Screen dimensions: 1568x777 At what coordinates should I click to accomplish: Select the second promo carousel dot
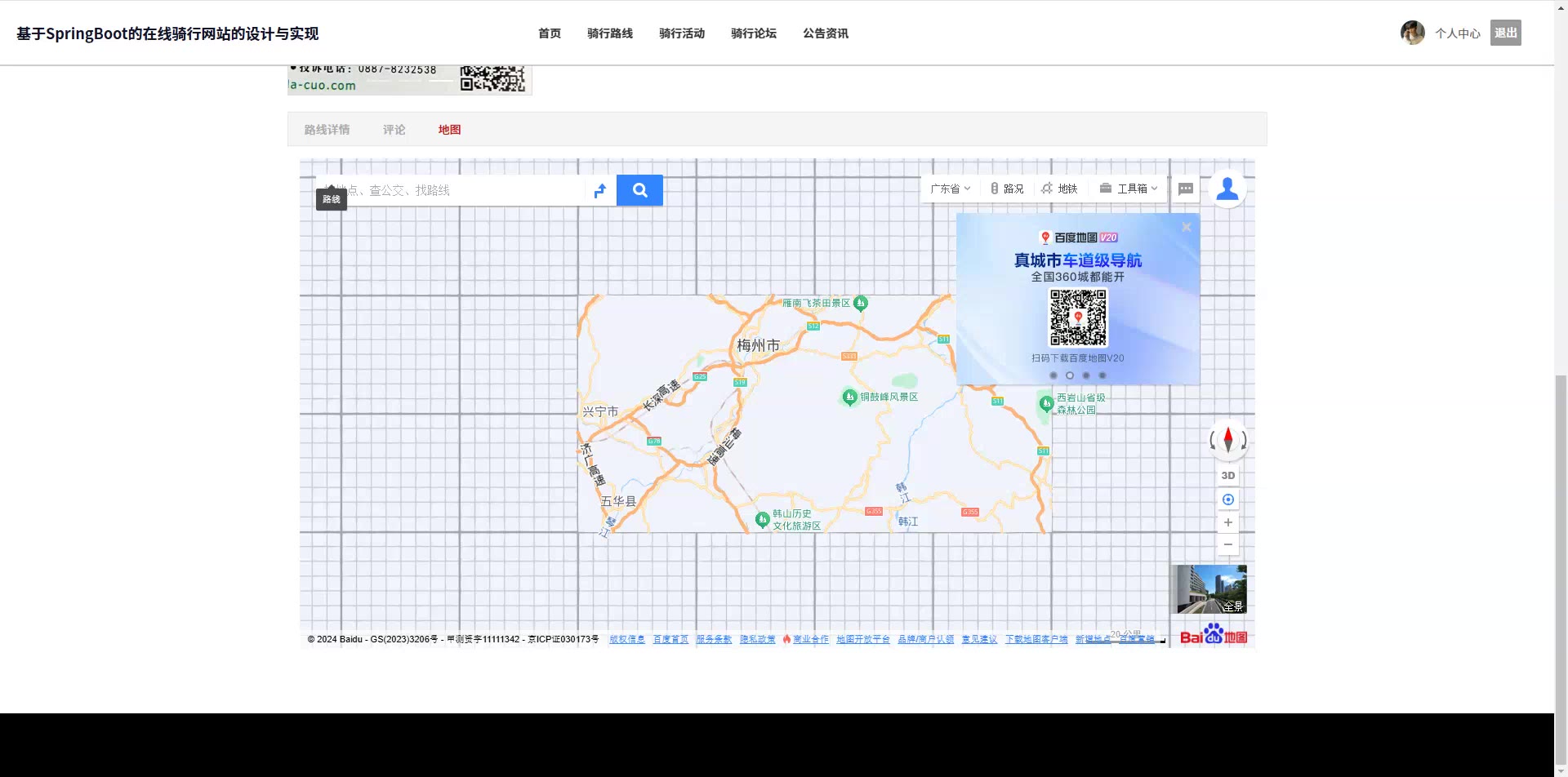tap(1069, 375)
